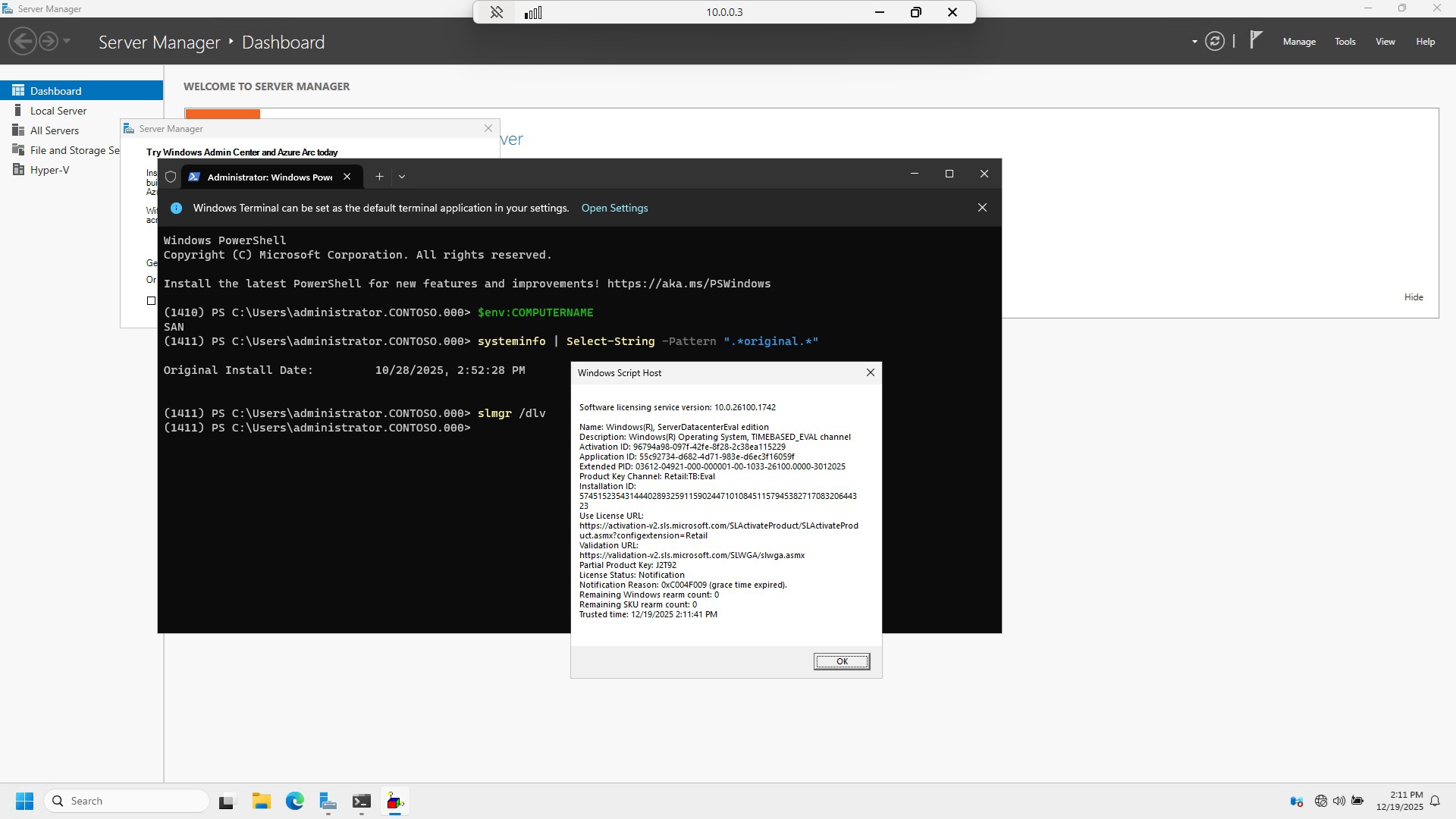Image resolution: width=1456 pixels, height=819 pixels.
Task: Expand the dropdown arrow beside the refresh icon
Action: (1194, 42)
